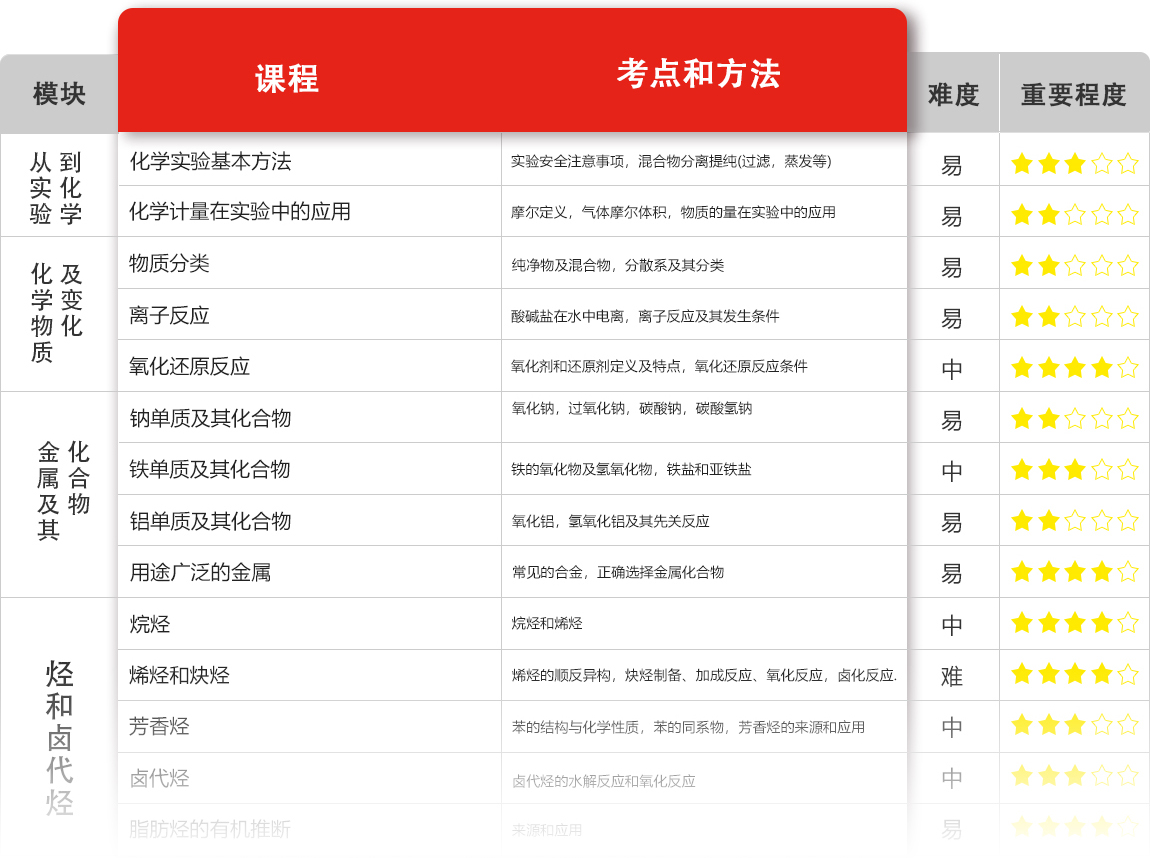
Task: Click the course 钠单质及其化合物
Action: pos(210,418)
